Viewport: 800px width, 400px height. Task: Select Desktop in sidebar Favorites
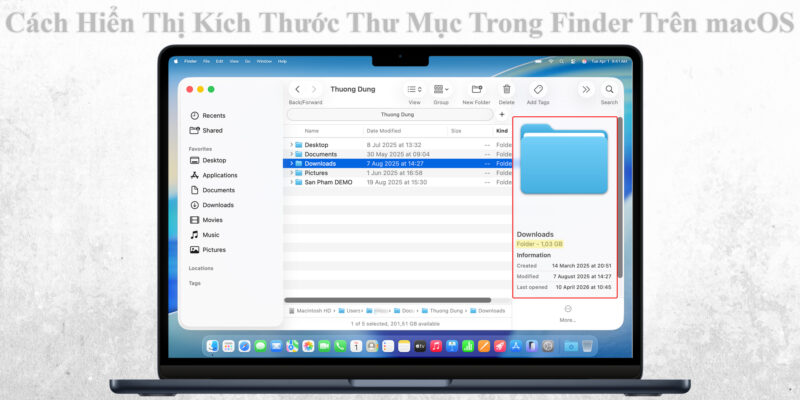[x=208, y=160]
